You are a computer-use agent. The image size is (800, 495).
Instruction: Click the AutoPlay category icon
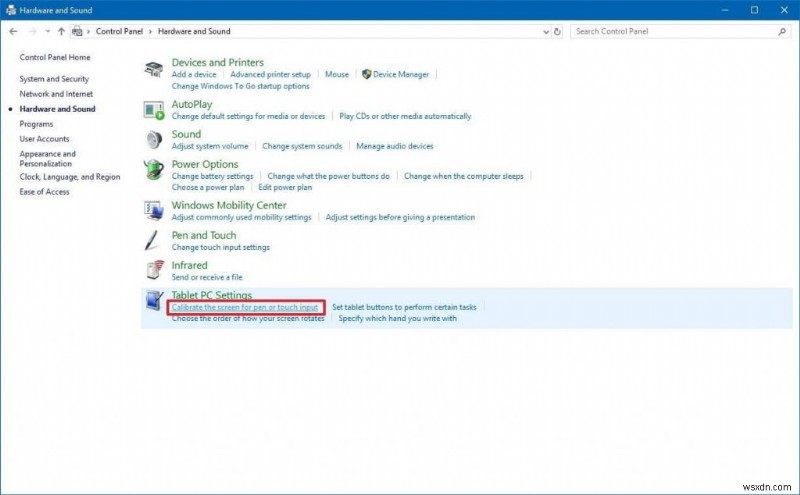click(154, 110)
